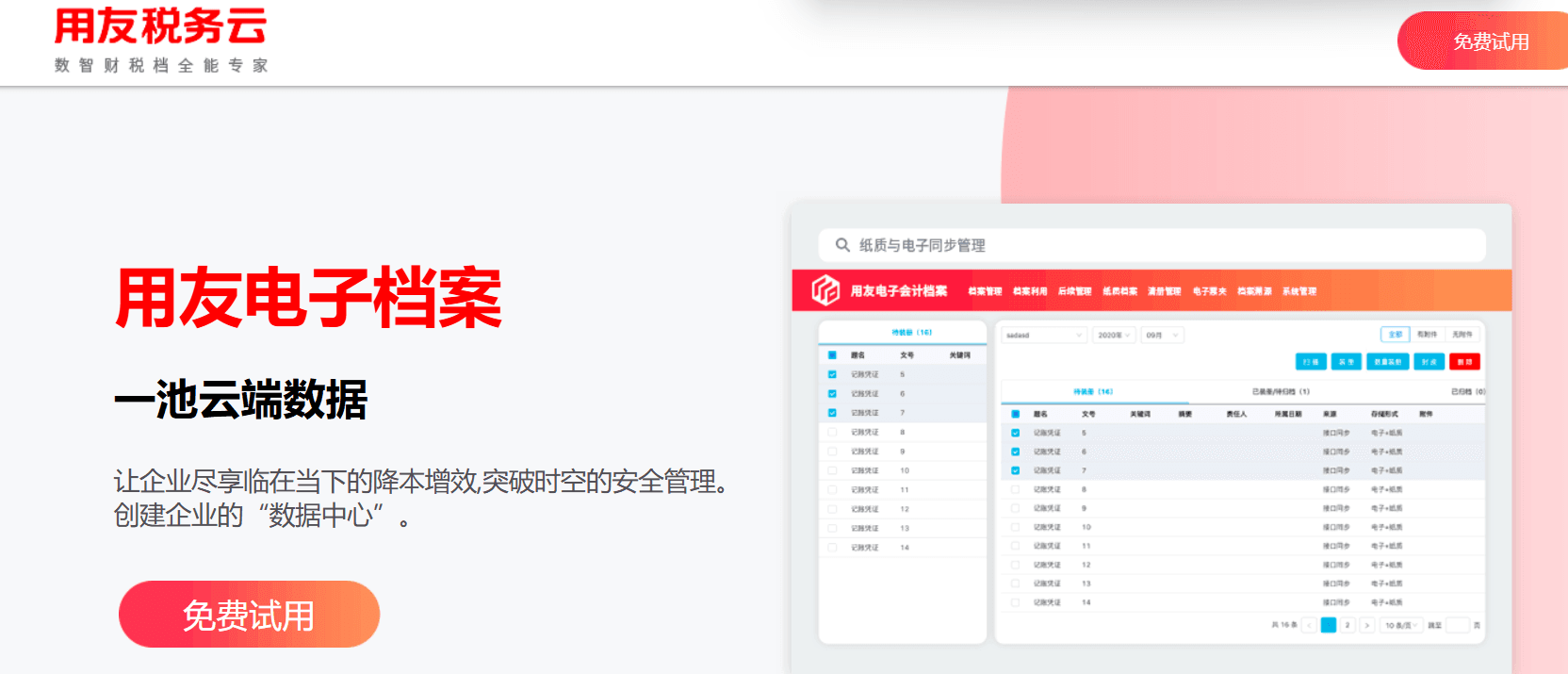Click the 批量装册 blue button
Viewport: 1568px width, 674px height.
(1387, 362)
